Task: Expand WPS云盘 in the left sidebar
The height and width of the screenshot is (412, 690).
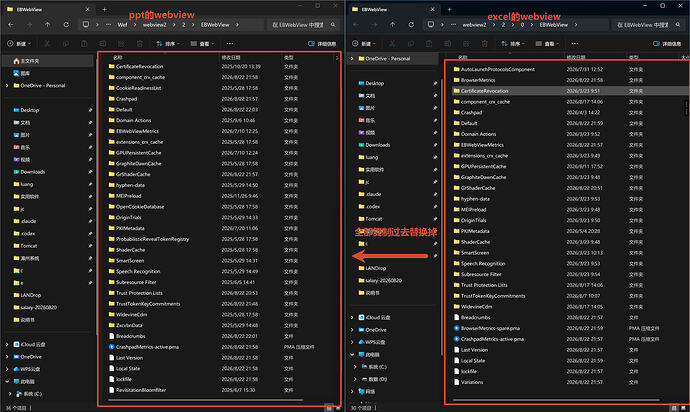Action: 7,369
